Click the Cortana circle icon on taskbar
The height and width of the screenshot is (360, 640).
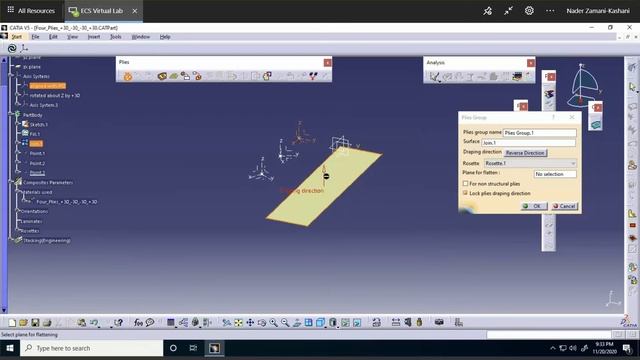tap(173, 348)
